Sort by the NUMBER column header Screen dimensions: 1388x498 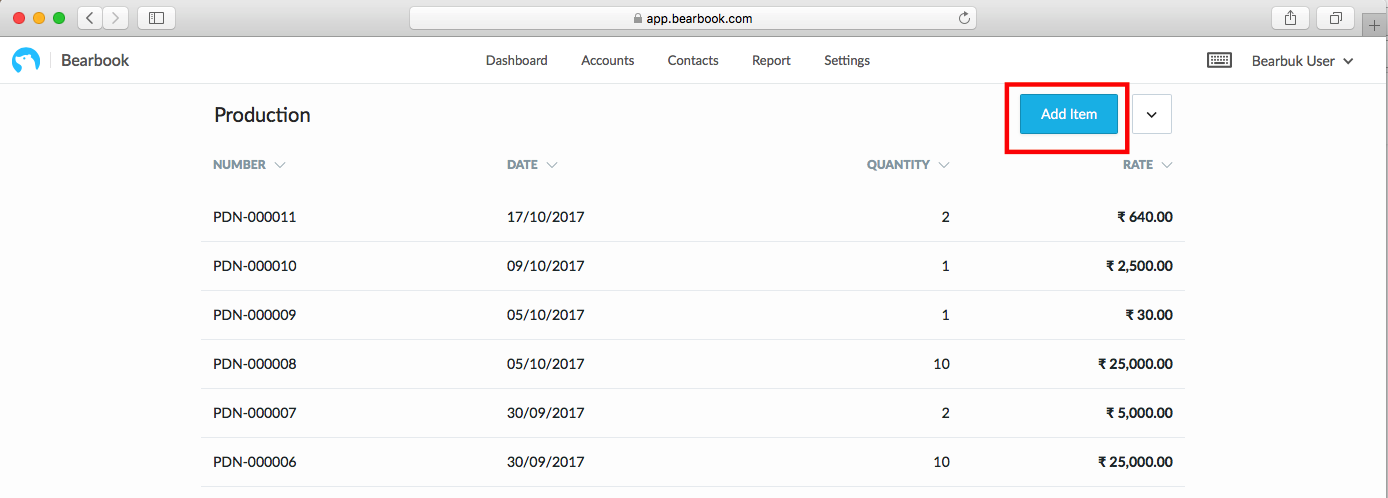pyautogui.click(x=249, y=165)
